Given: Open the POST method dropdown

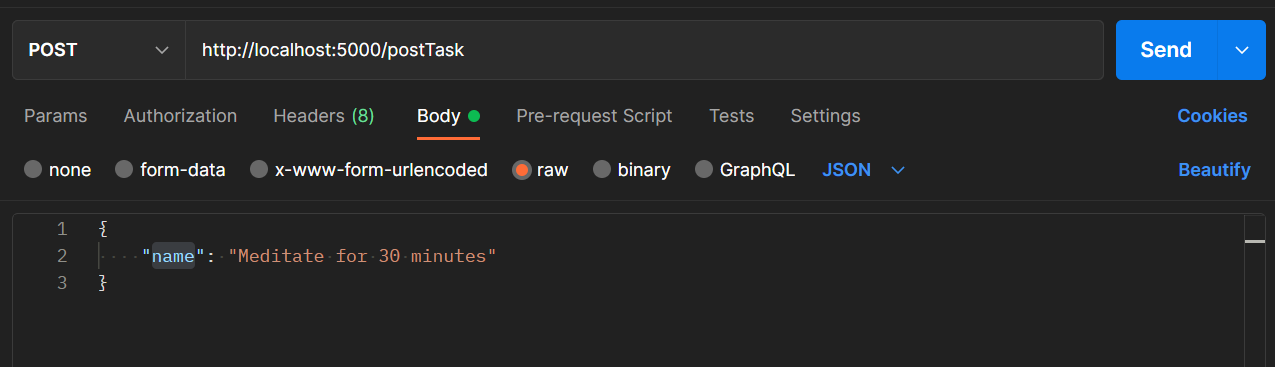Looking at the screenshot, I should click(x=99, y=50).
